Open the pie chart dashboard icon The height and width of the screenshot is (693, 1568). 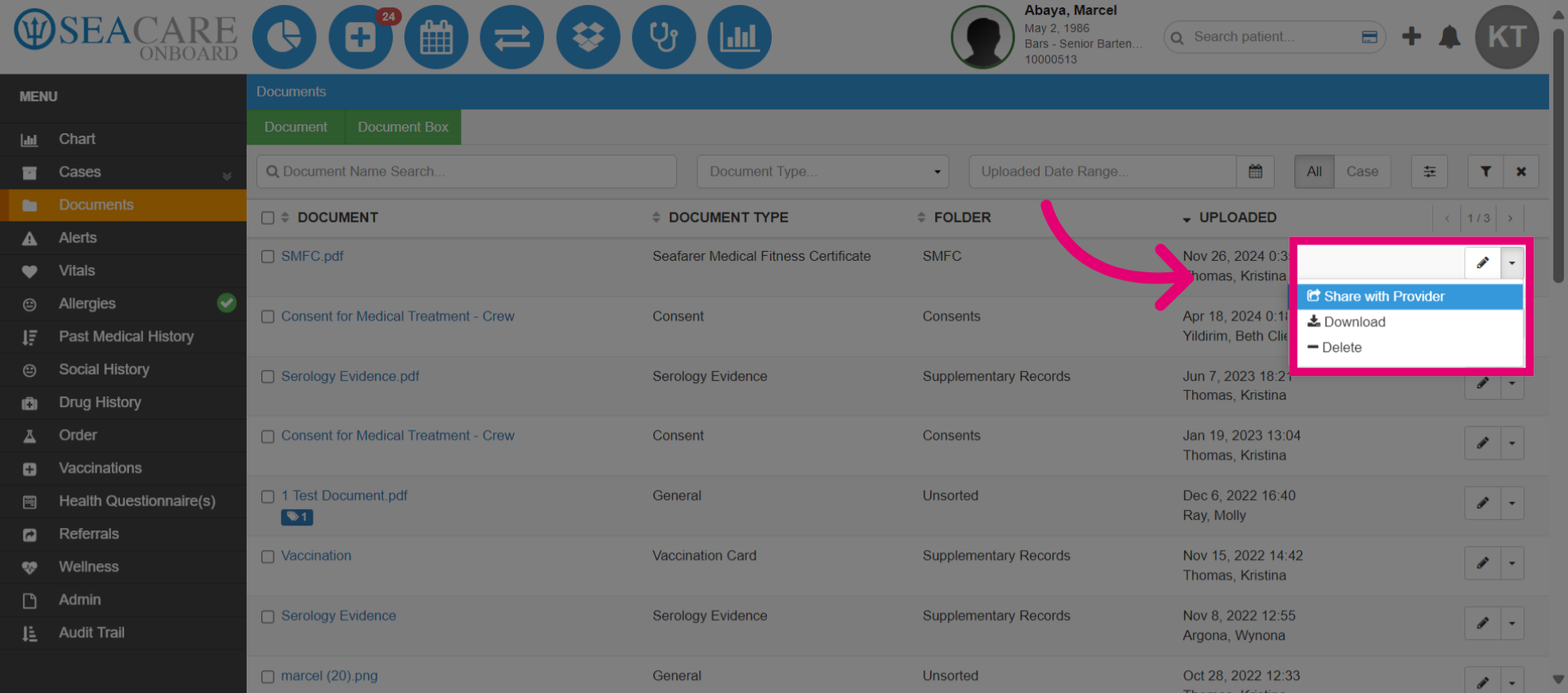pos(283,38)
